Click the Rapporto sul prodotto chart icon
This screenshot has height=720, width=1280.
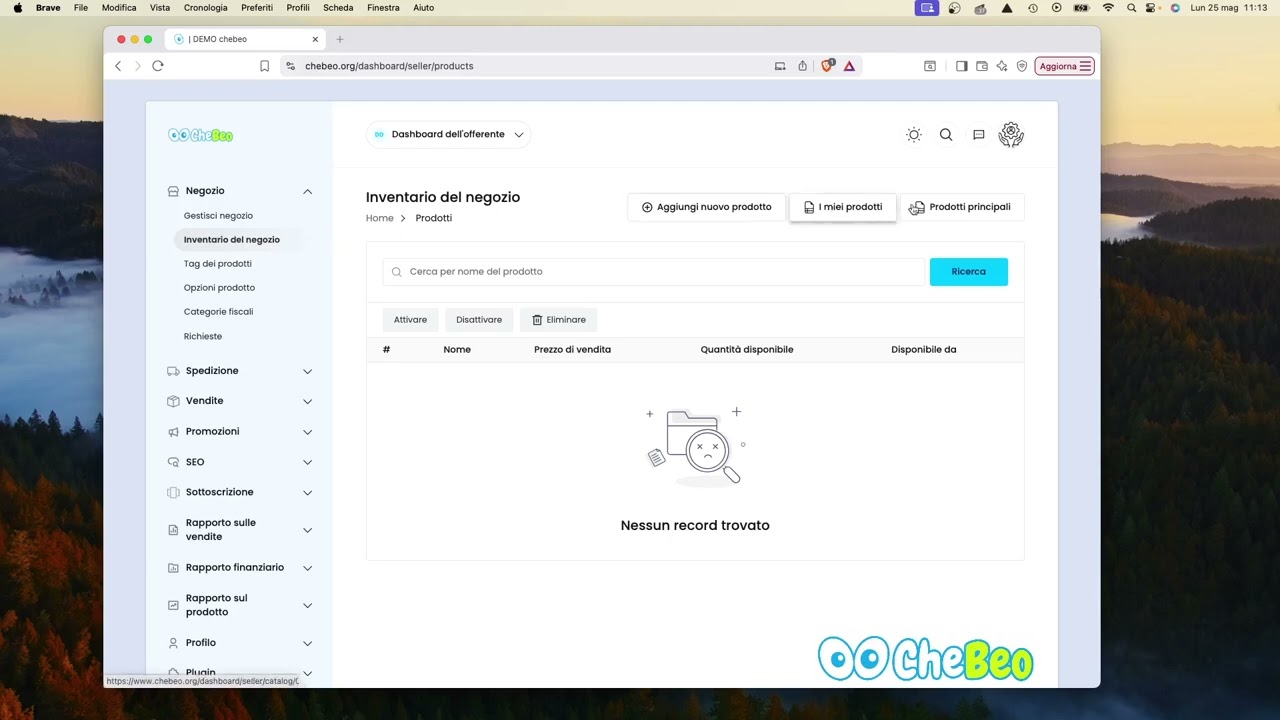[174, 605]
